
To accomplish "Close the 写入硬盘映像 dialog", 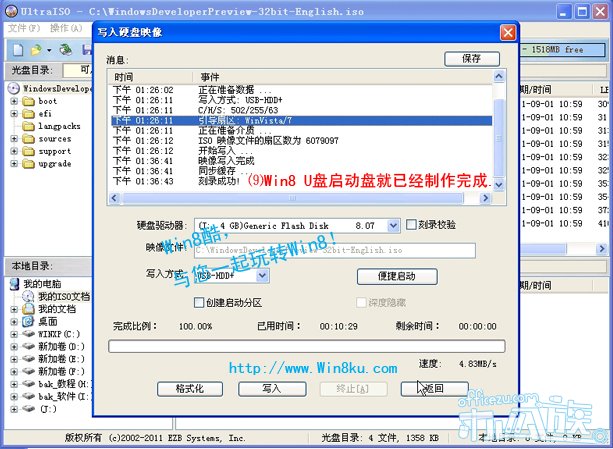I will click(x=508, y=33).
